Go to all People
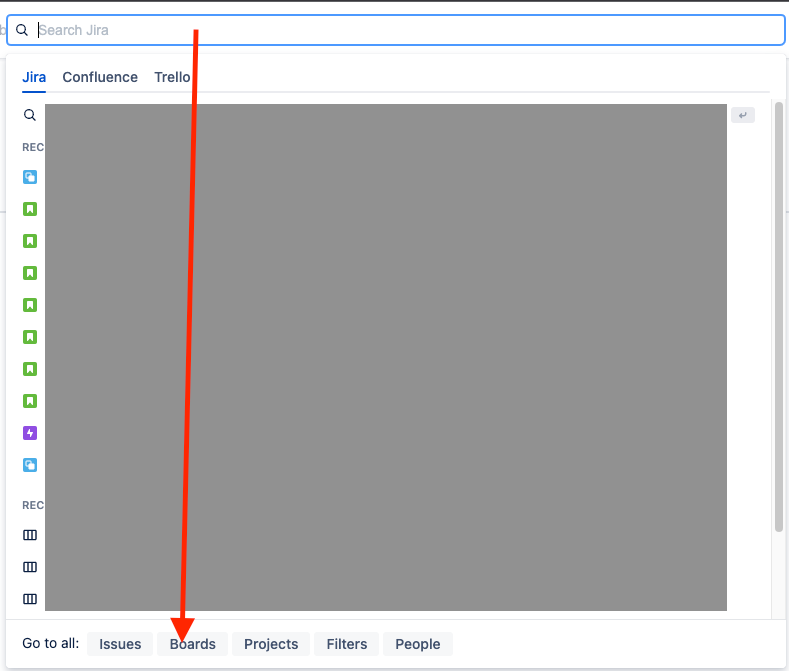Viewport: 789px width, 671px height. 418,644
